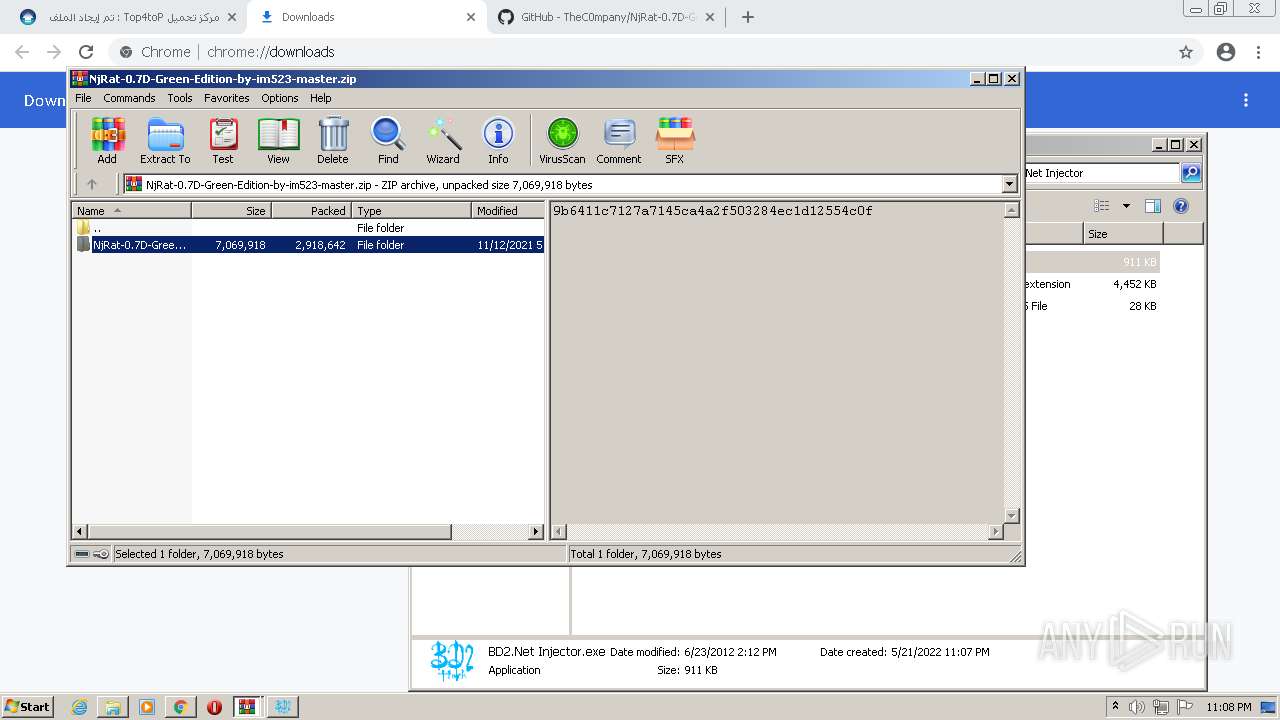Select the parent folder '..' row
The height and width of the screenshot is (720, 1280).
[308, 228]
